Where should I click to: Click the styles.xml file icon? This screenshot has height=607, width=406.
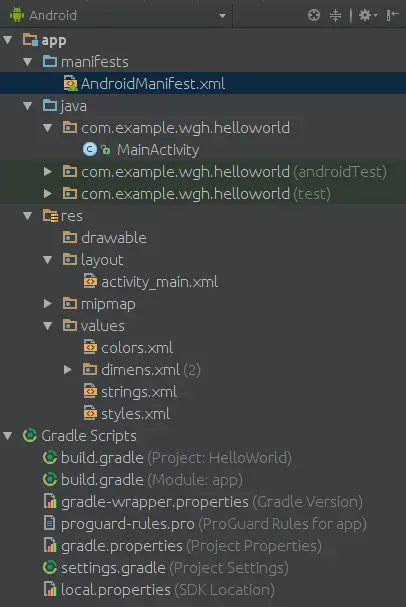[x=90, y=413]
